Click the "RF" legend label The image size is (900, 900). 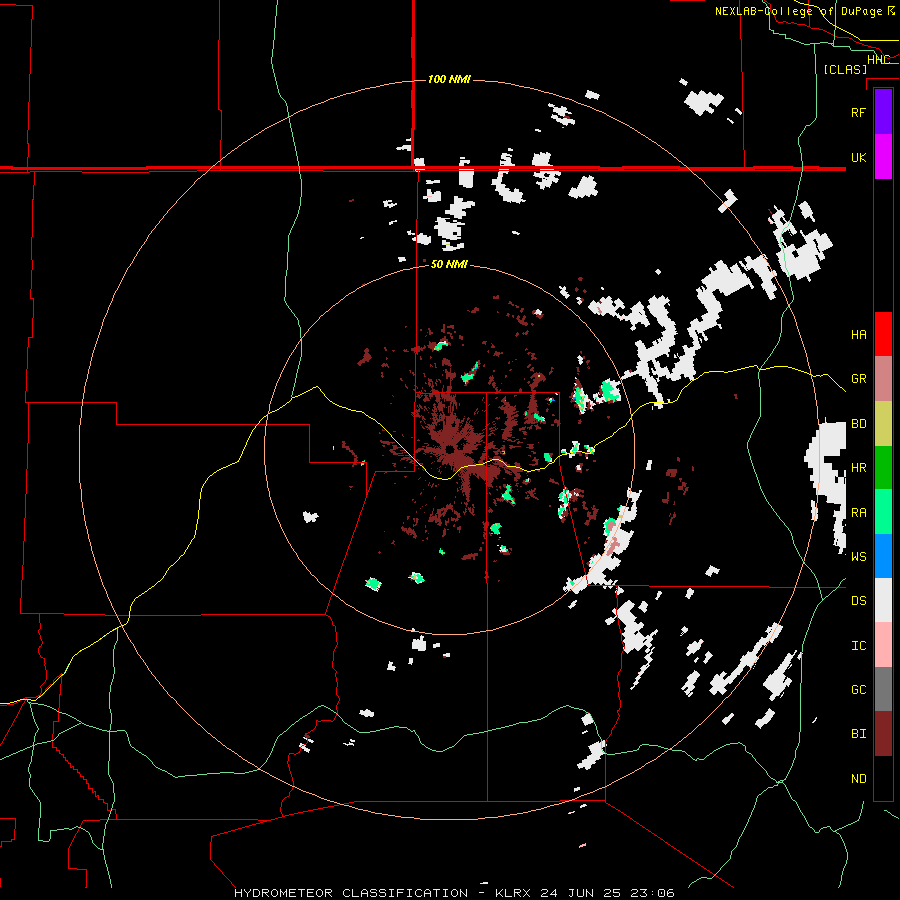tap(858, 112)
